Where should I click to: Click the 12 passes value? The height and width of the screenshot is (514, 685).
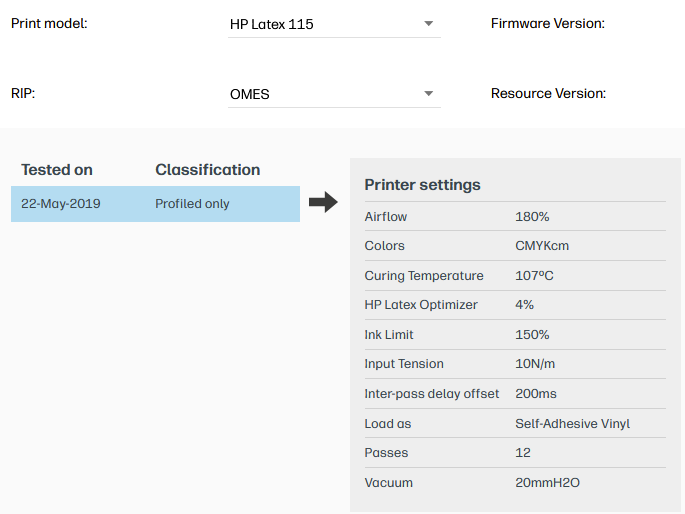(523, 452)
